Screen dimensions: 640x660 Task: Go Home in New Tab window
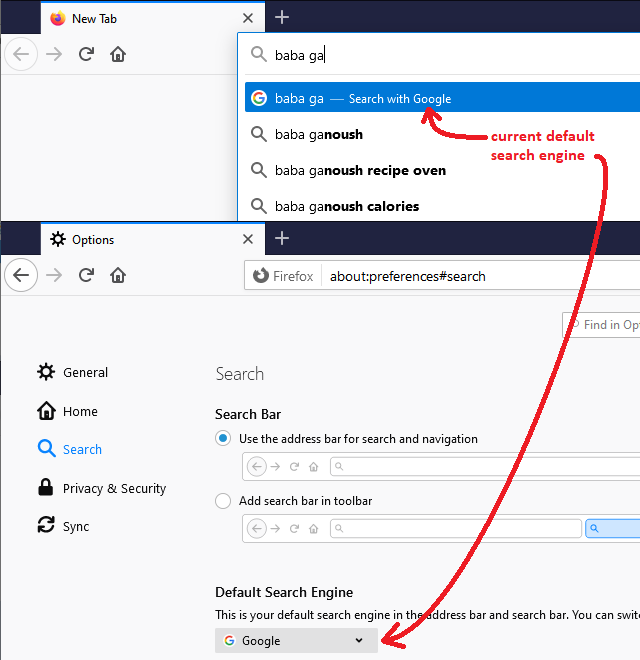tap(118, 54)
